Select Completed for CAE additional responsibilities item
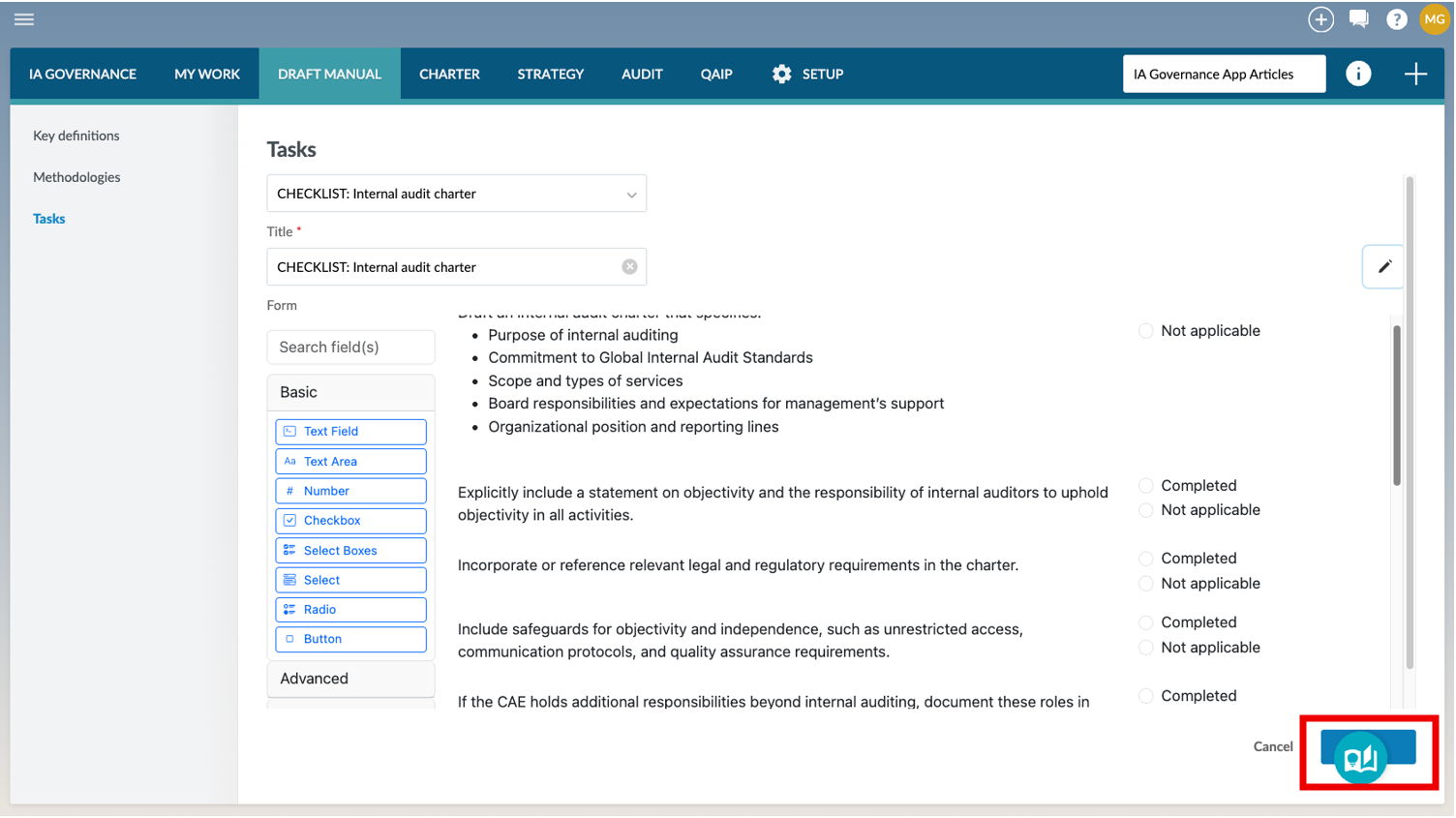This screenshot has width=1456, height=818. click(1146, 696)
